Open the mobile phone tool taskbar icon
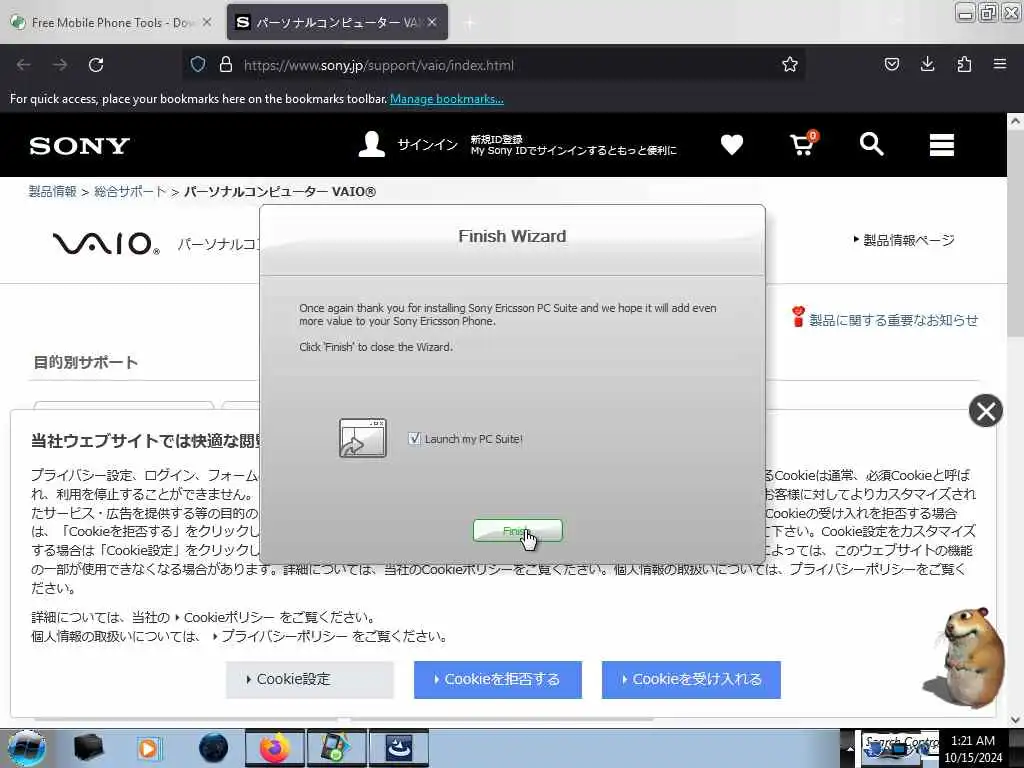 337,748
